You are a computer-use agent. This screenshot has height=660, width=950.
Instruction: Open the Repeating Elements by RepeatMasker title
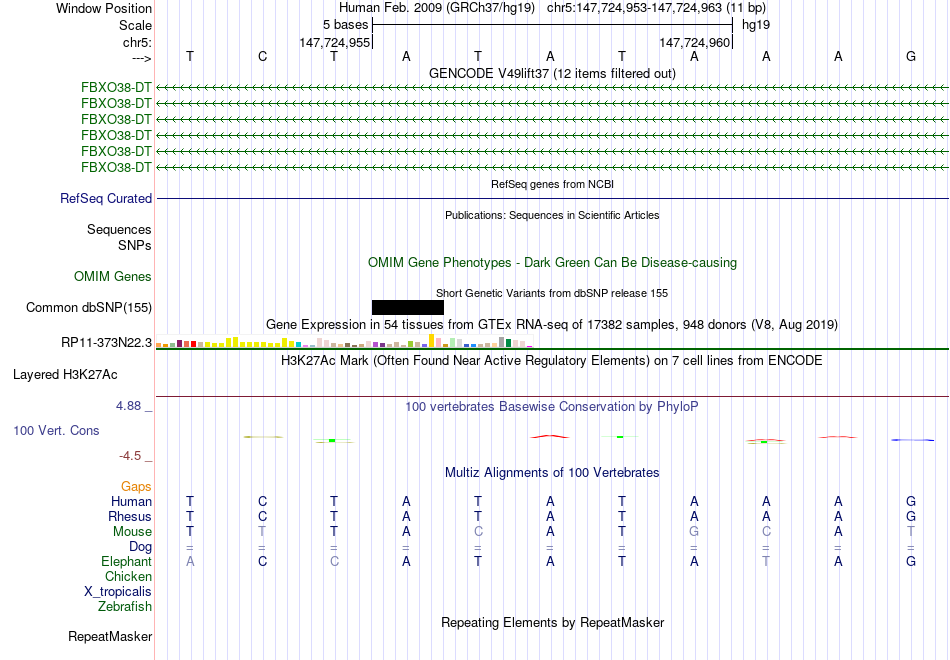552,622
